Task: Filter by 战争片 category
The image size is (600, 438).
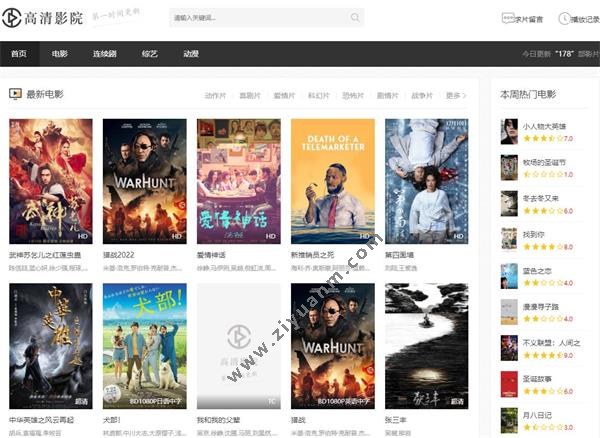Action: pyautogui.click(x=422, y=96)
